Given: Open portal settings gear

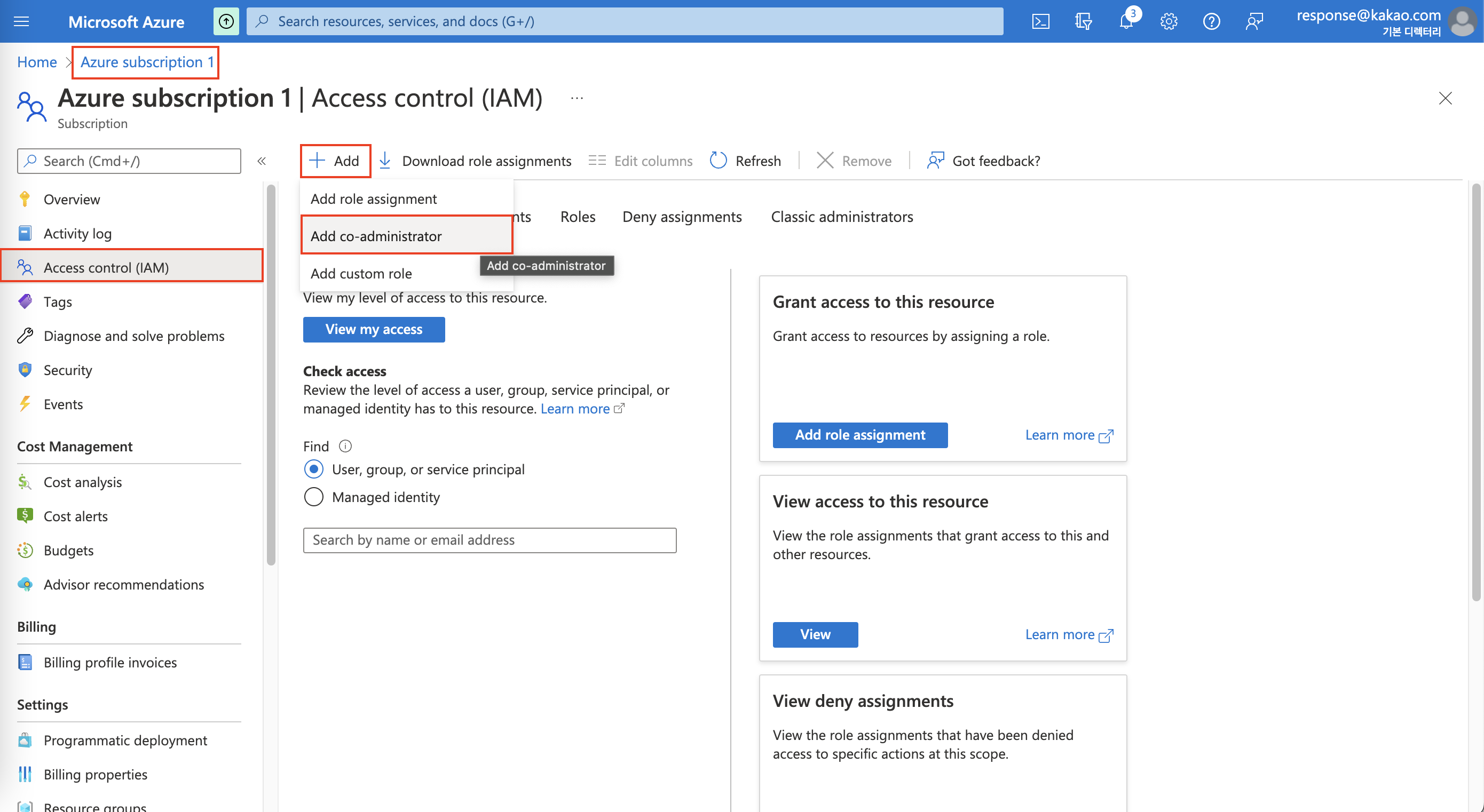Looking at the screenshot, I should (1169, 21).
